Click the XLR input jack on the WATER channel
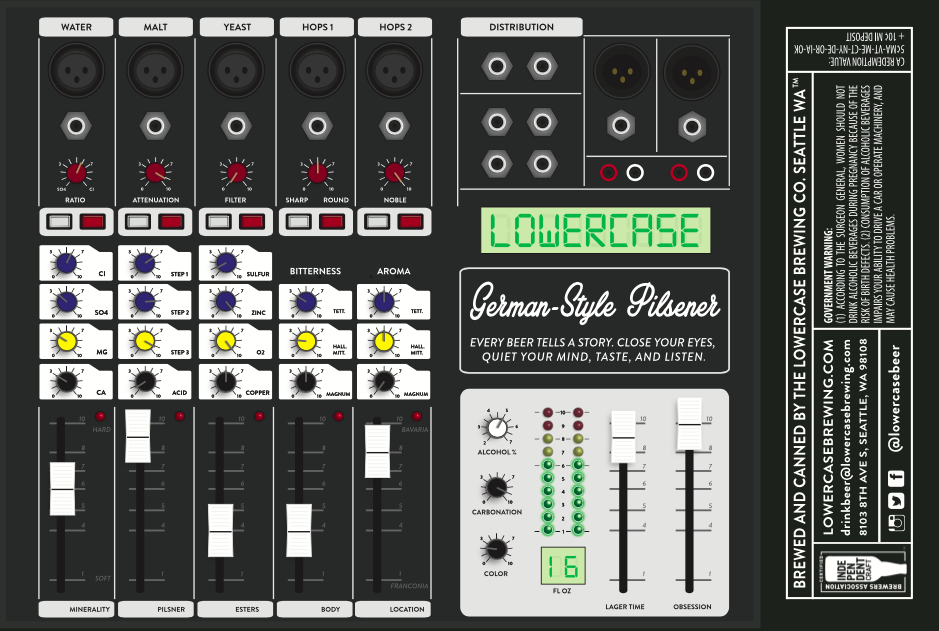Viewport: 939px width, 631px height. (76, 70)
